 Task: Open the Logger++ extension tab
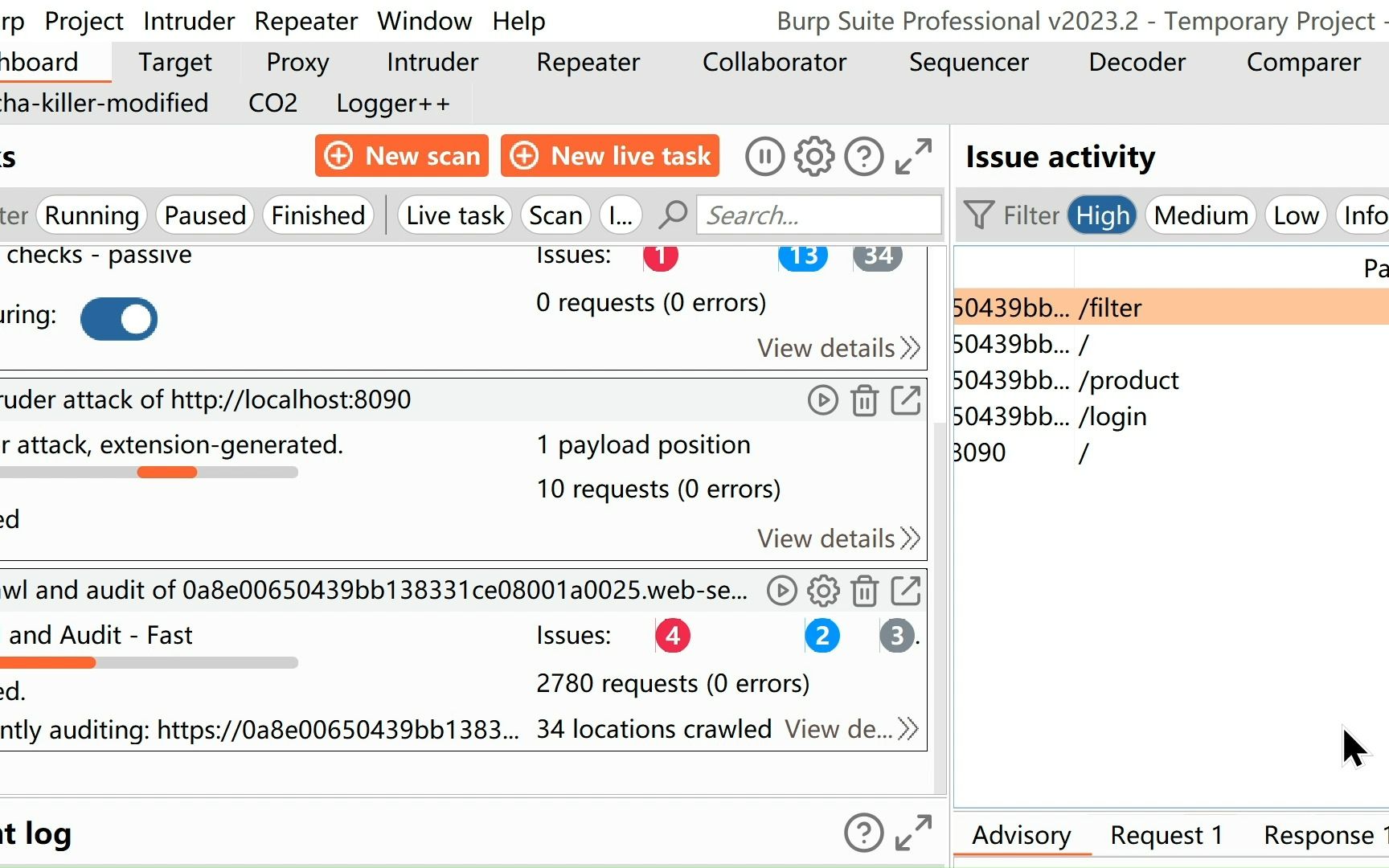[393, 104]
